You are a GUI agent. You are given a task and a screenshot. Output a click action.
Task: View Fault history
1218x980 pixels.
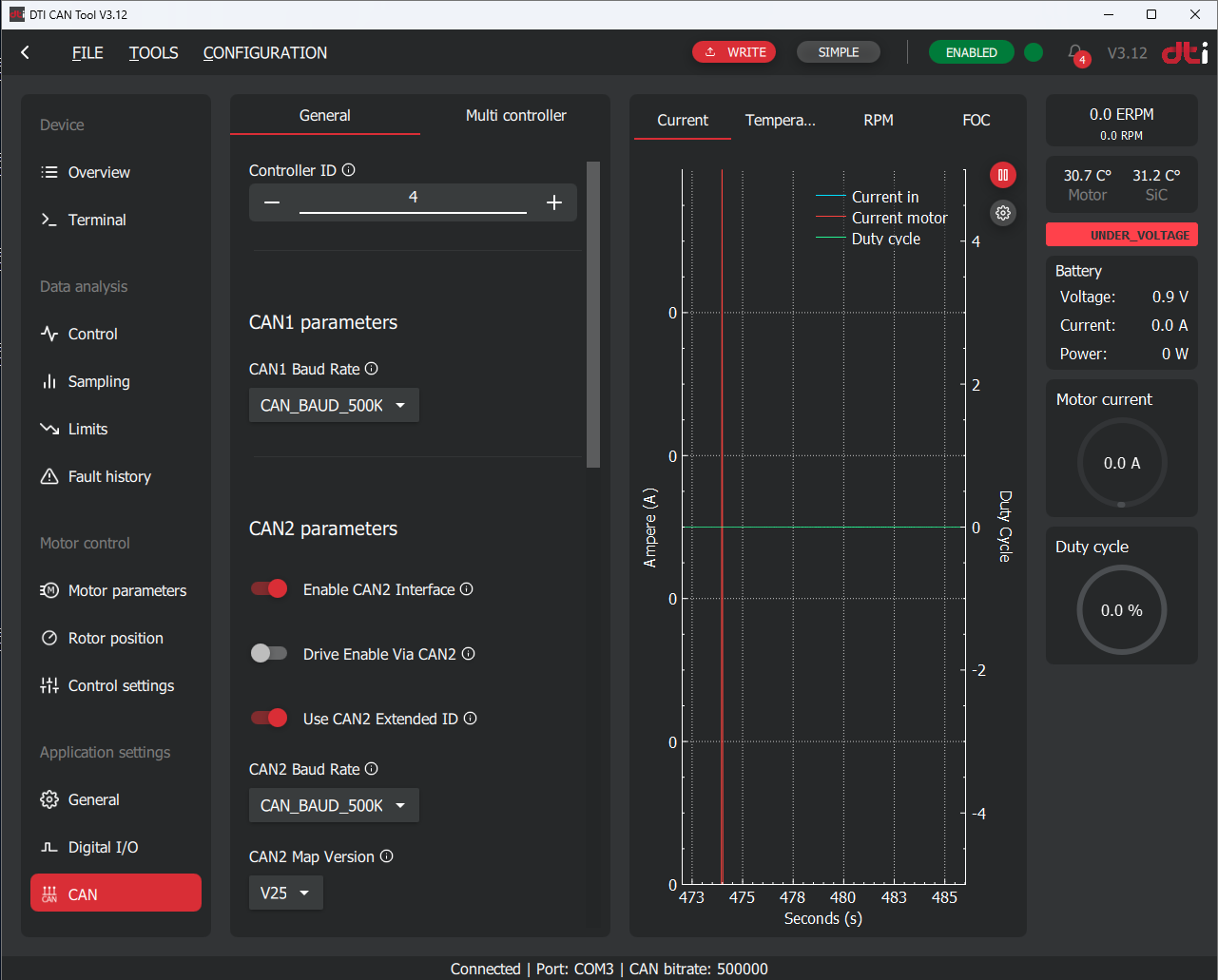click(116, 476)
